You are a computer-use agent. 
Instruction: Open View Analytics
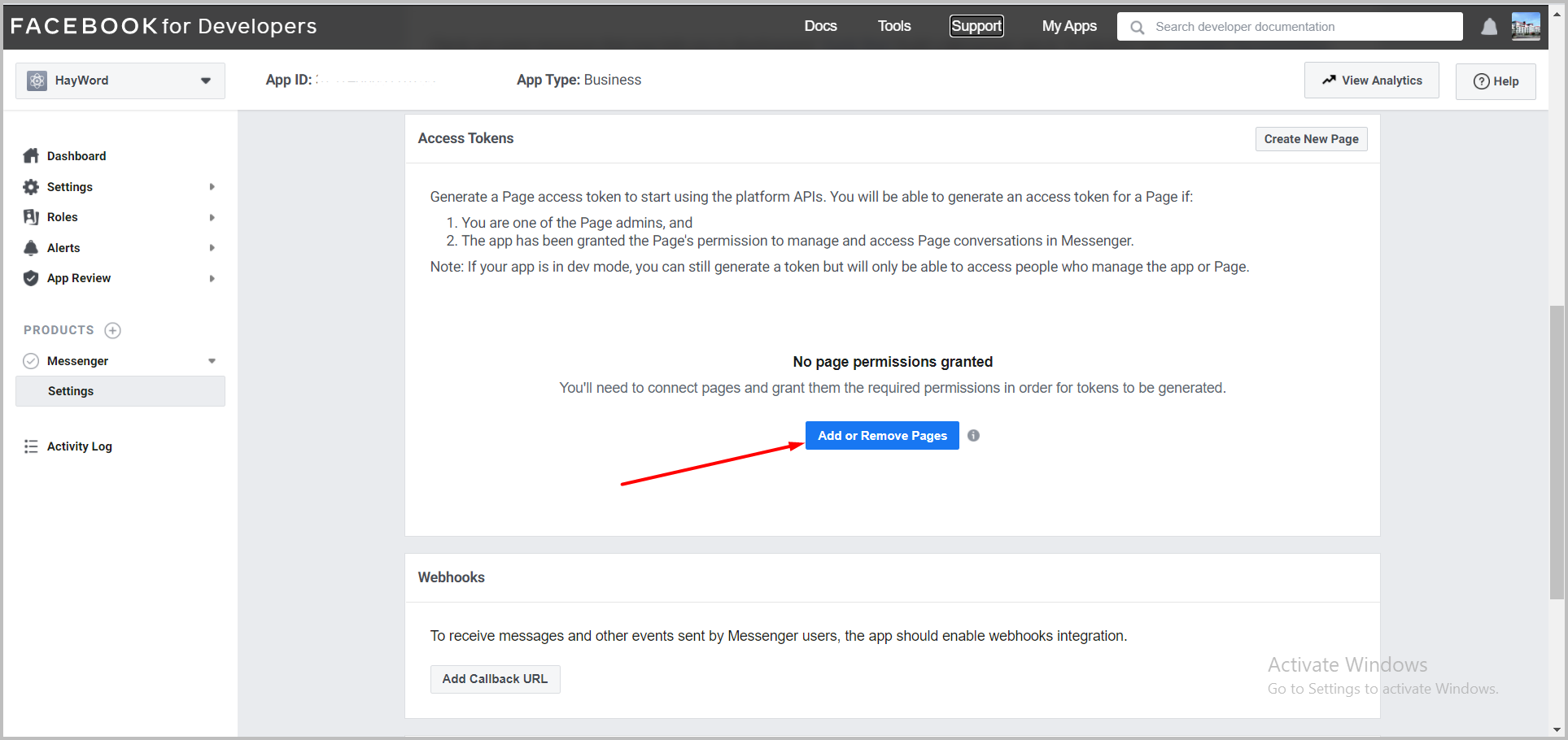[1371, 81]
